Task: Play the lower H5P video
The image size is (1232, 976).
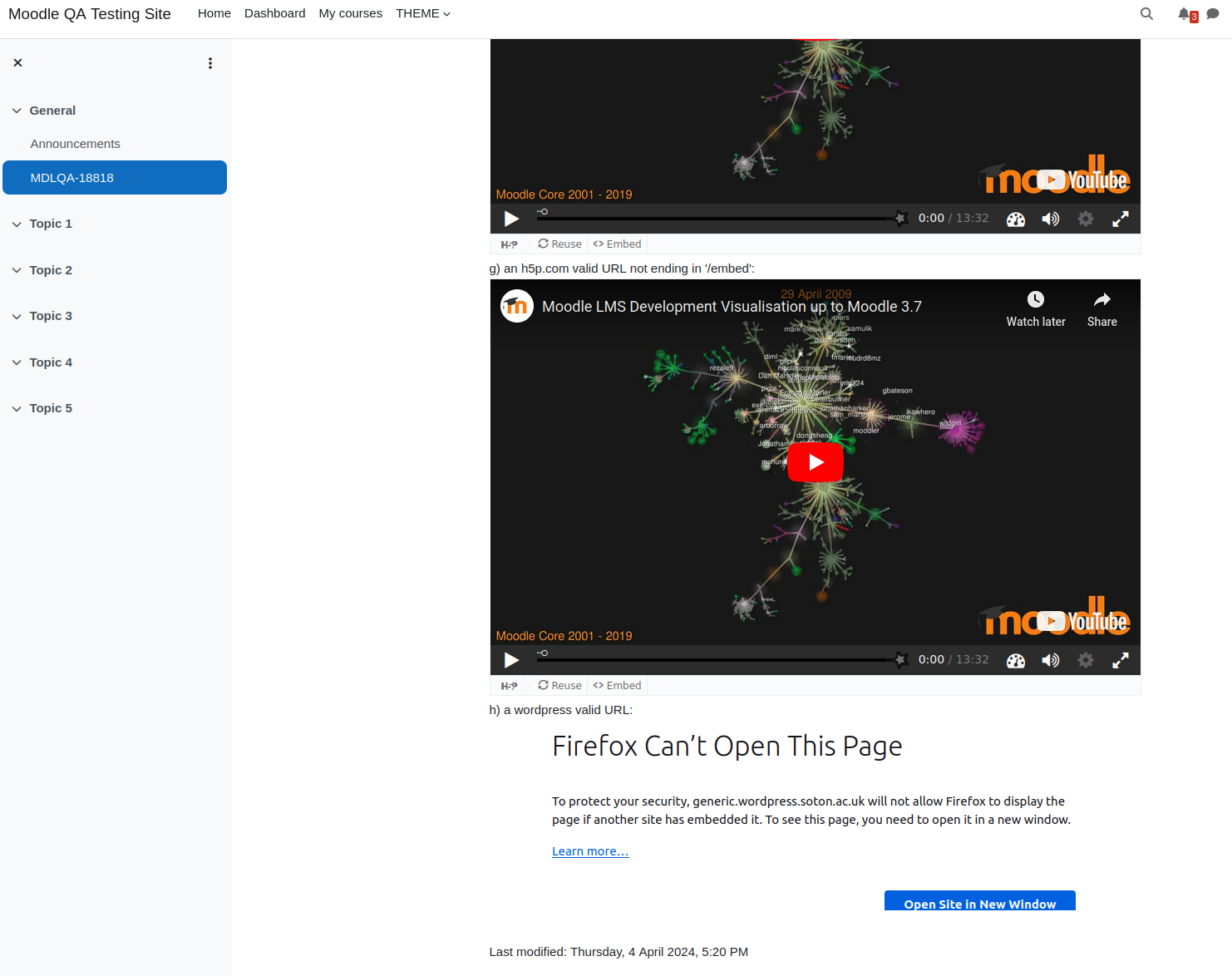Action: [x=511, y=660]
